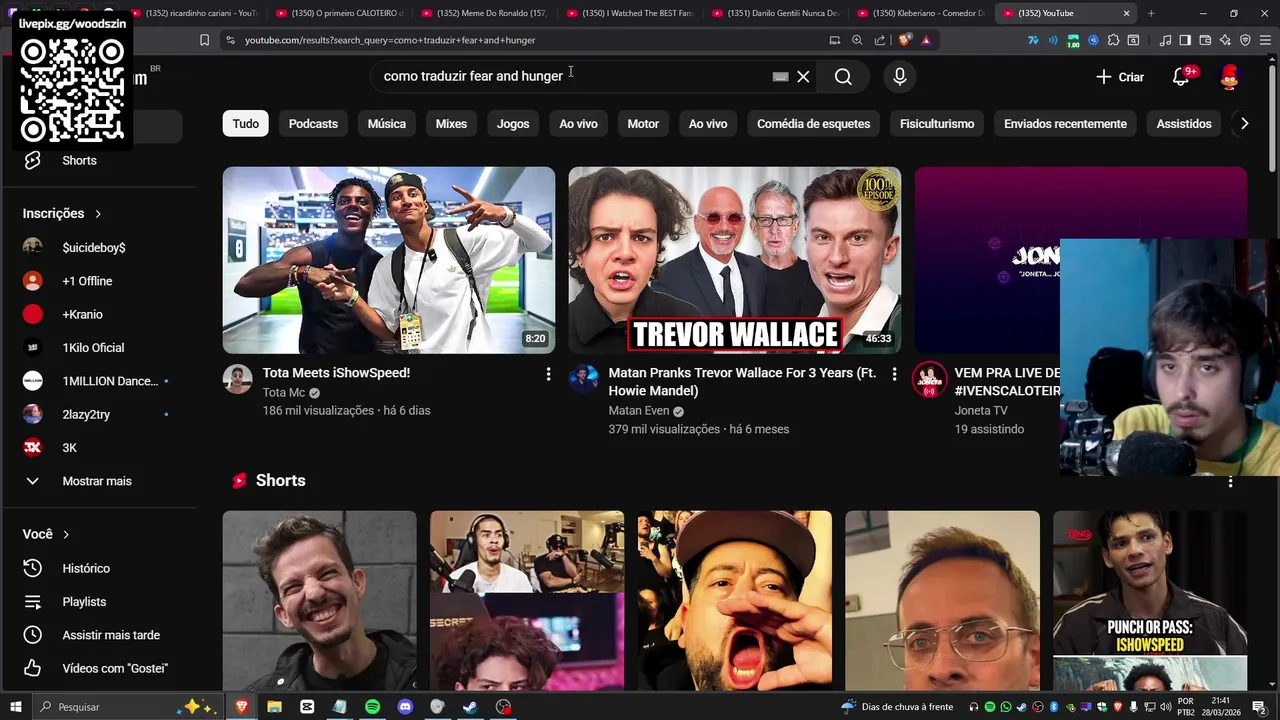Open Brave Leo AI sparkle icon
This screenshot has width=1280, height=720.
[1225, 40]
